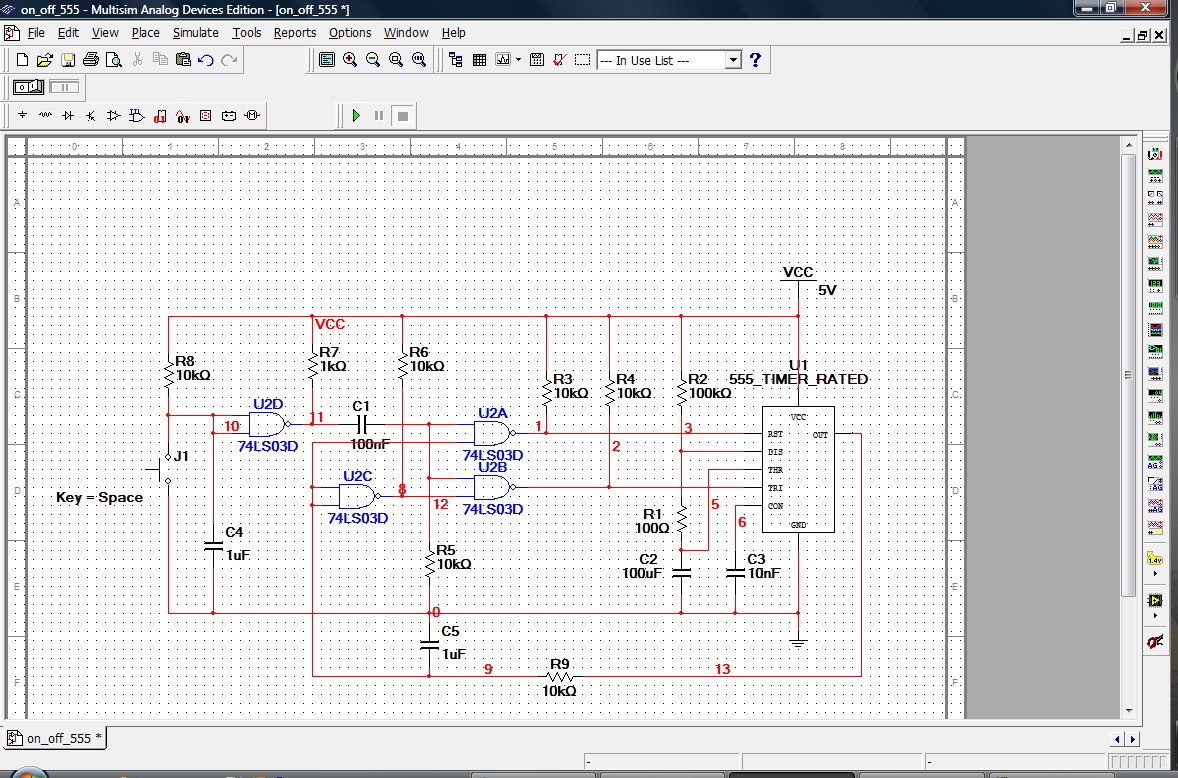Image resolution: width=1178 pixels, height=778 pixels.
Task: Run the simulation with the green play button
Action: (x=356, y=116)
